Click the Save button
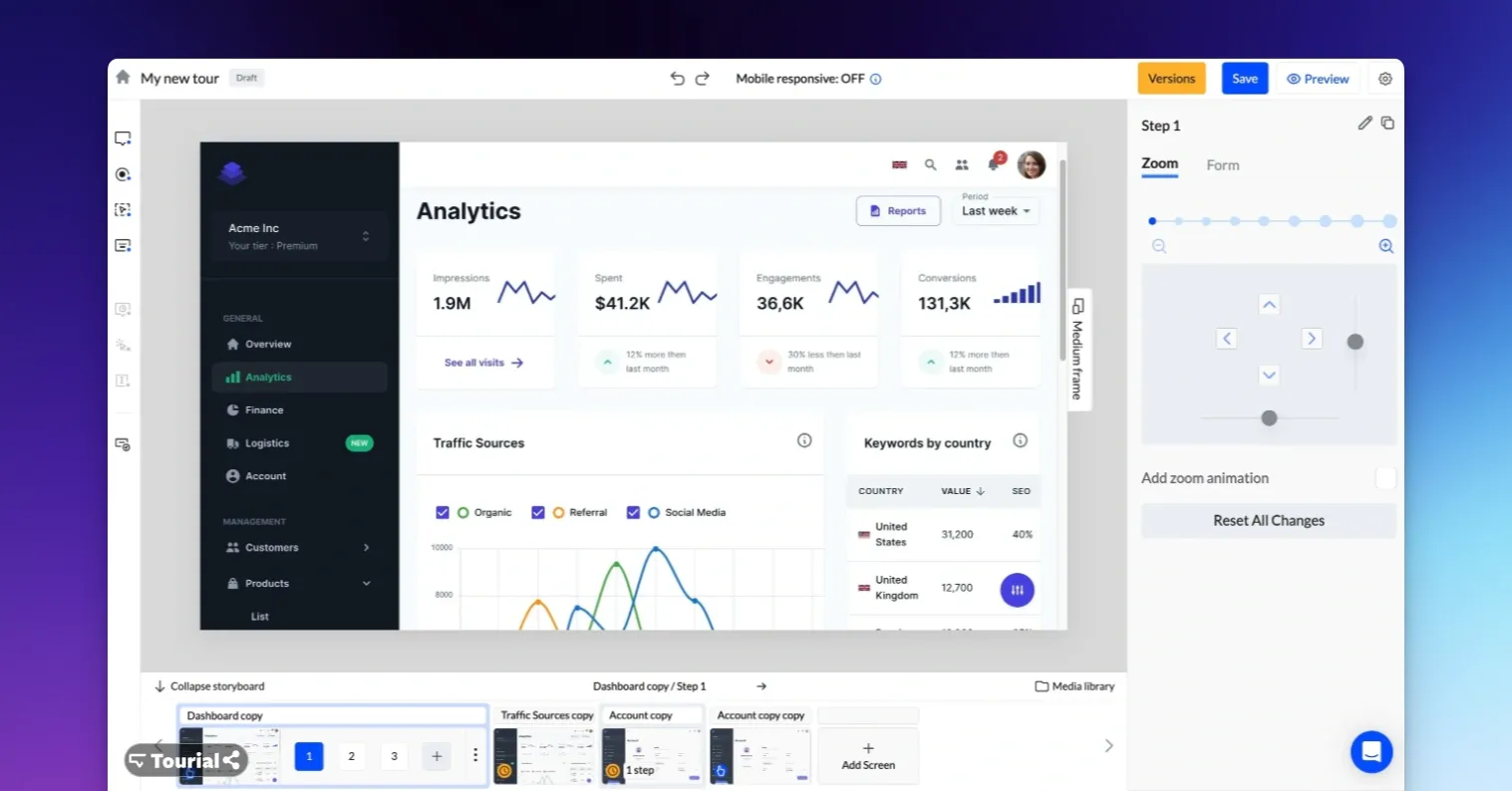This screenshot has height=791, width=1512. pyautogui.click(x=1244, y=79)
